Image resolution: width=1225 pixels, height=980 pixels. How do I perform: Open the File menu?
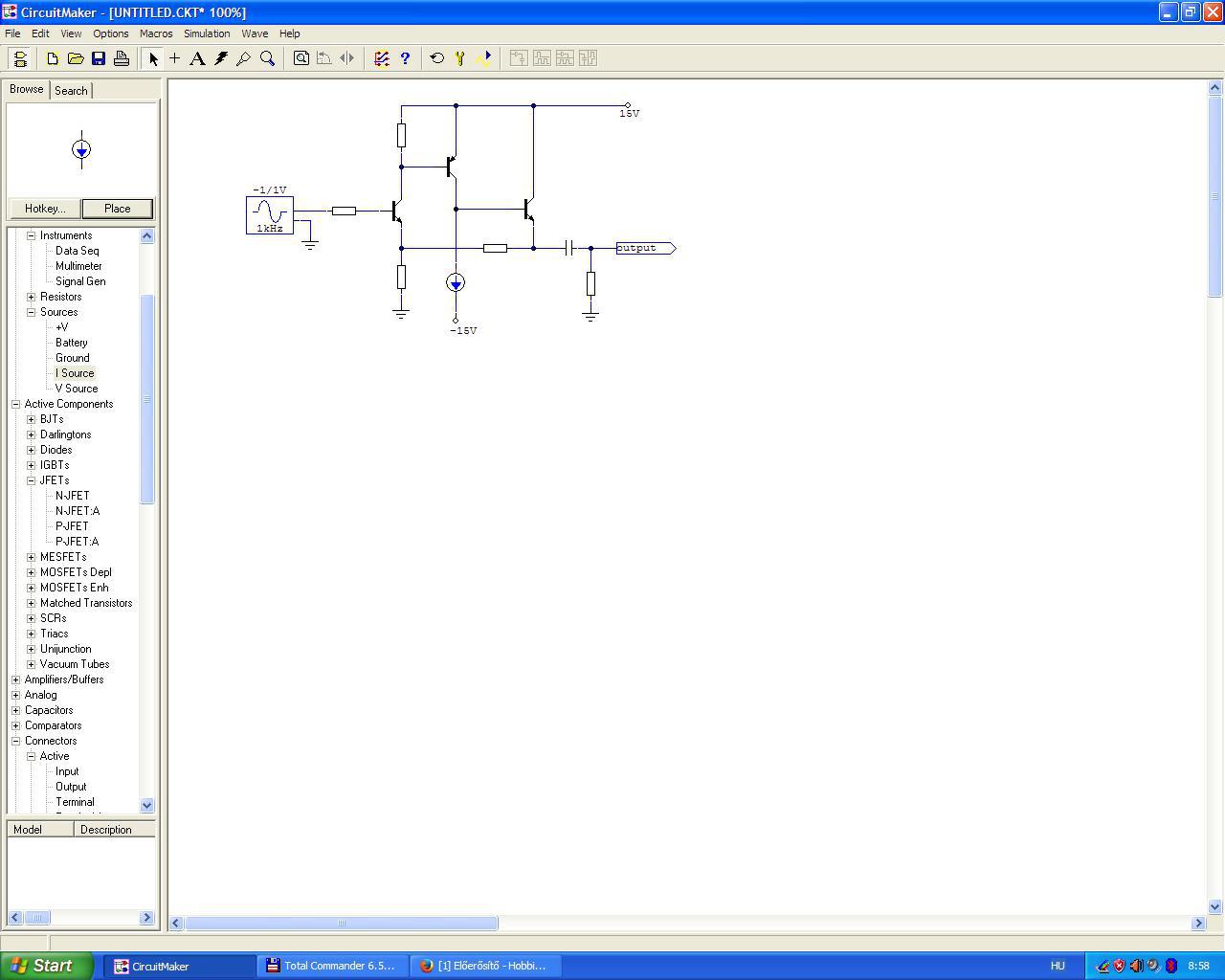(x=12, y=33)
